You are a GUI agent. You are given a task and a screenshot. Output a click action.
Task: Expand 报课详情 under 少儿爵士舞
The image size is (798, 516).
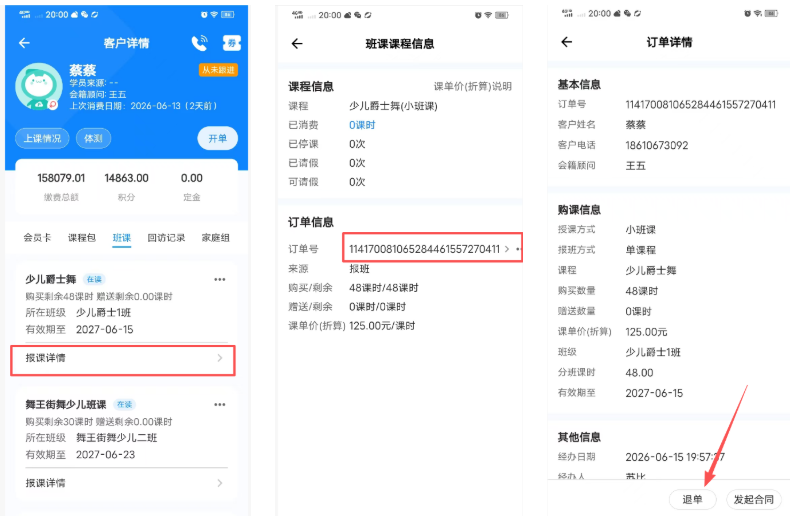point(123,360)
